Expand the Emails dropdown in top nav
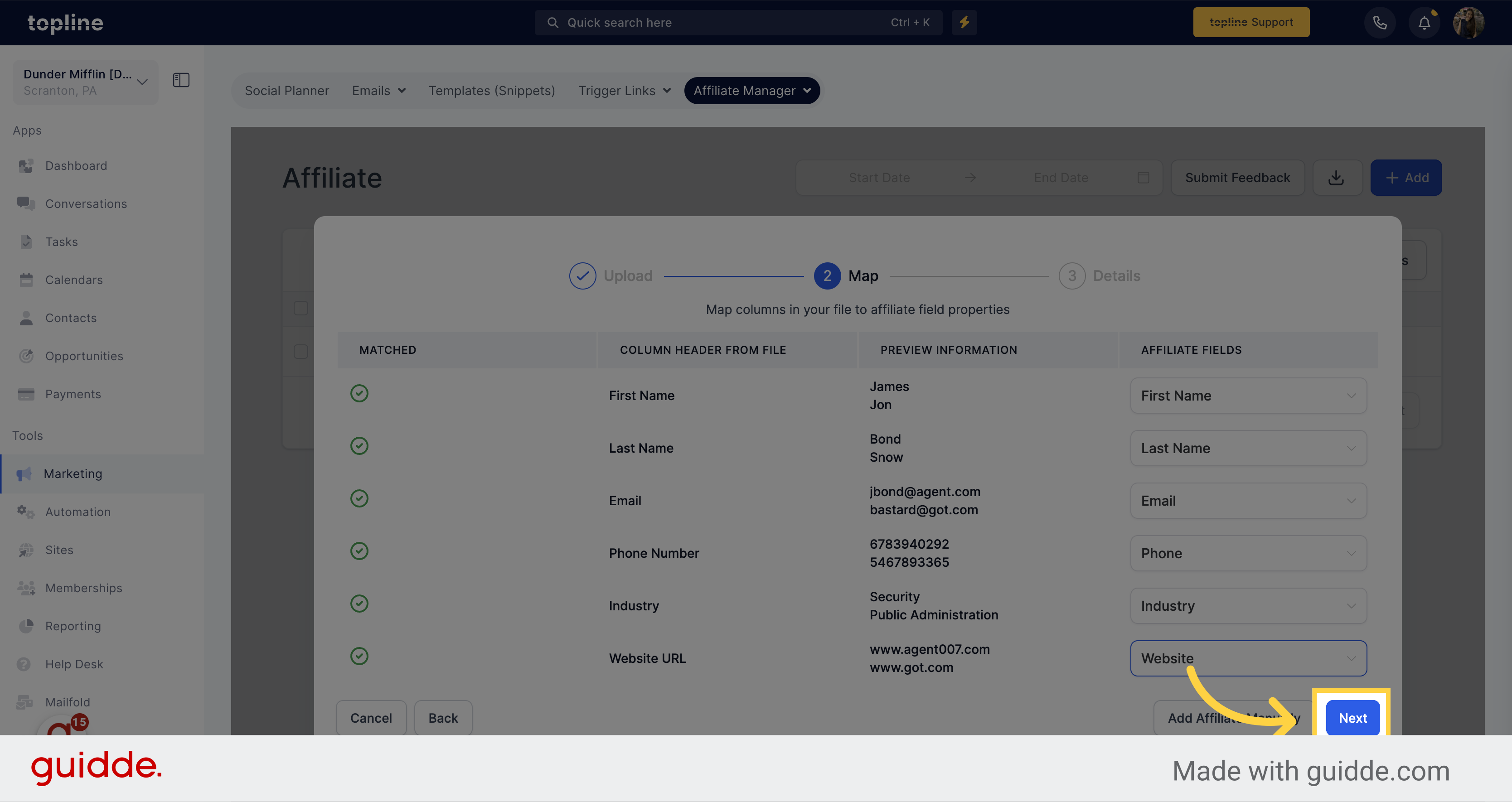Image resolution: width=1512 pixels, height=802 pixels. tap(378, 90)
